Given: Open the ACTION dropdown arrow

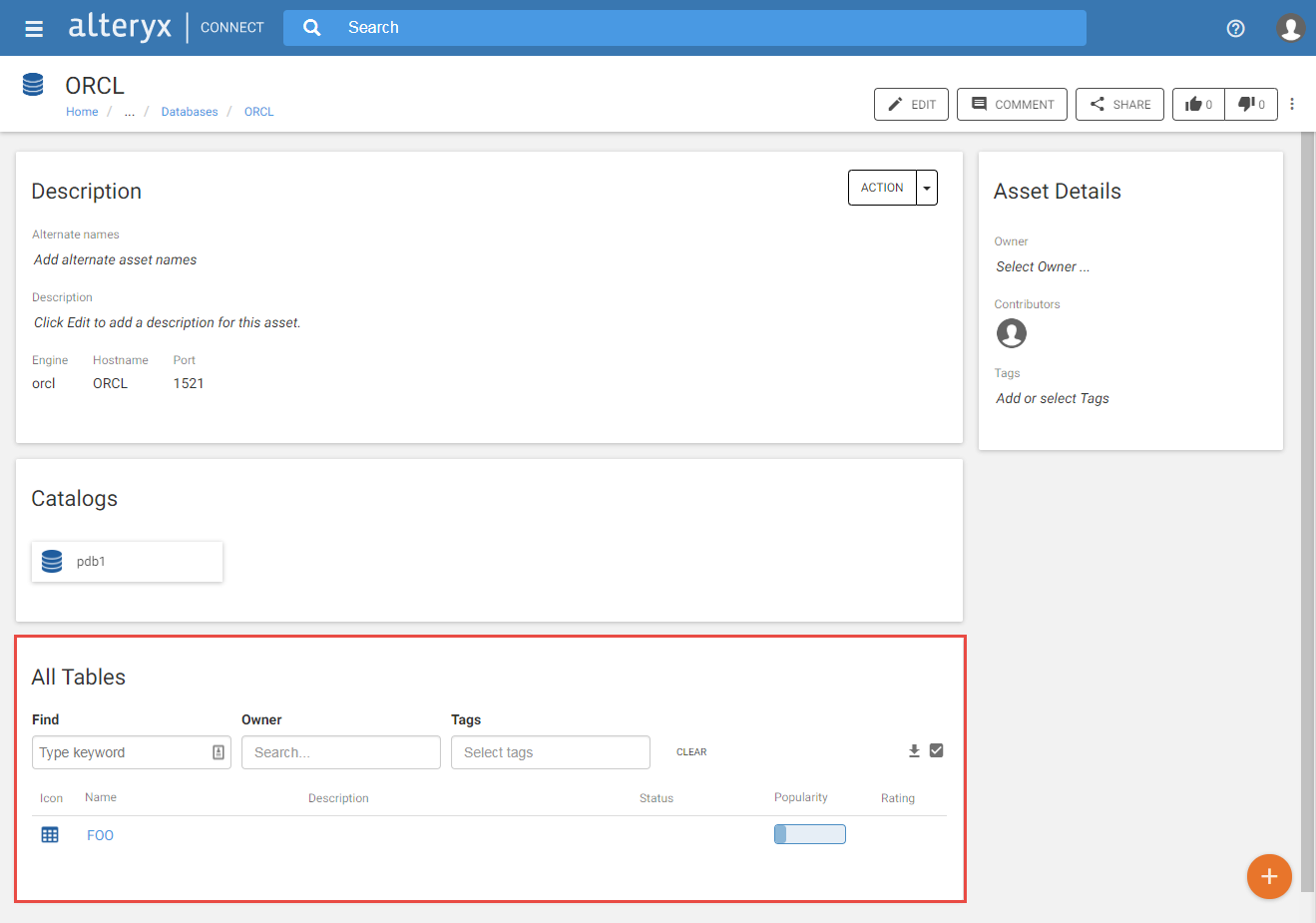Looking at the screenshot, I should point(925,187).
